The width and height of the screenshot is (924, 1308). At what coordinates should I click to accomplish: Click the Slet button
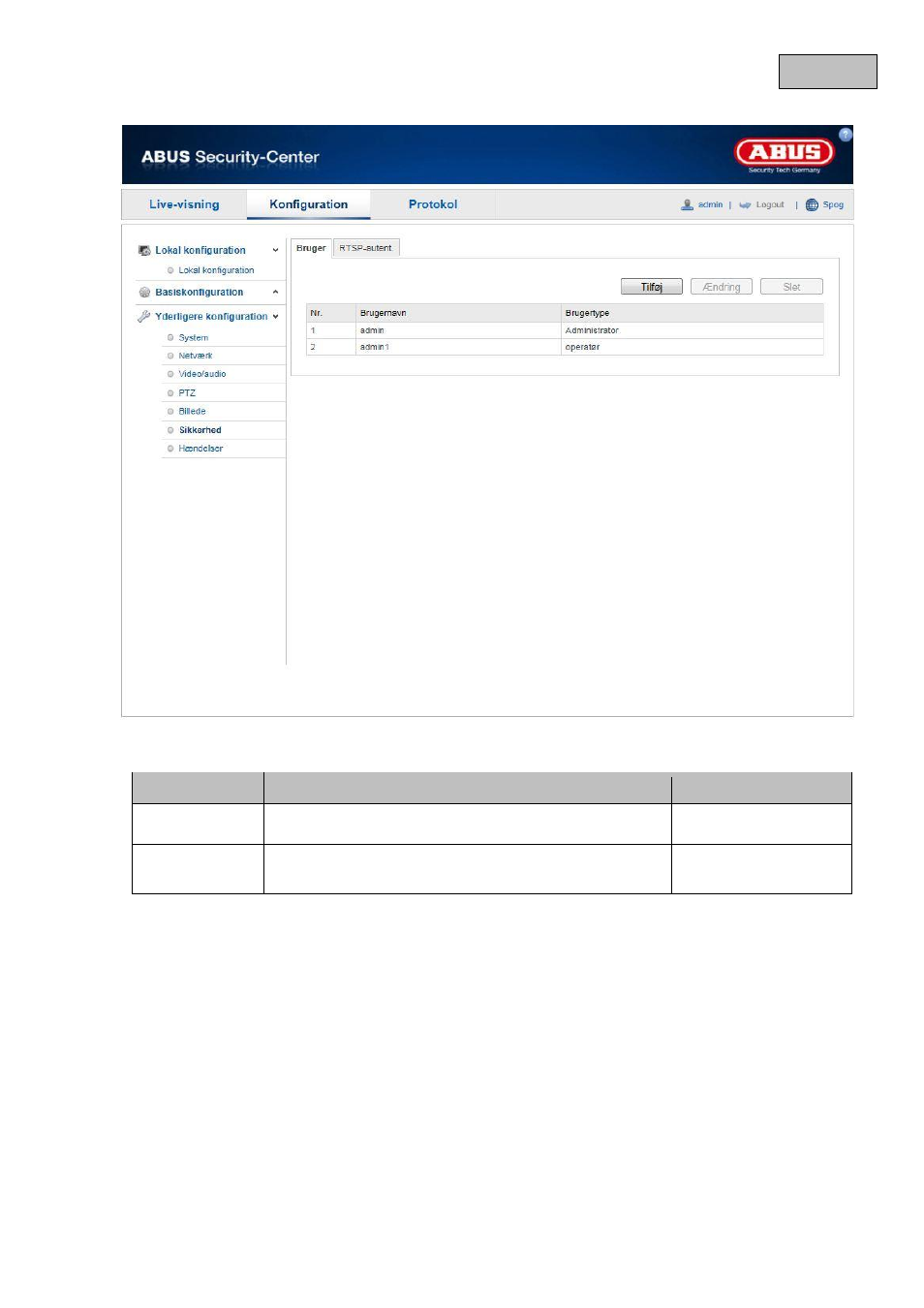(x=791, y=287)
